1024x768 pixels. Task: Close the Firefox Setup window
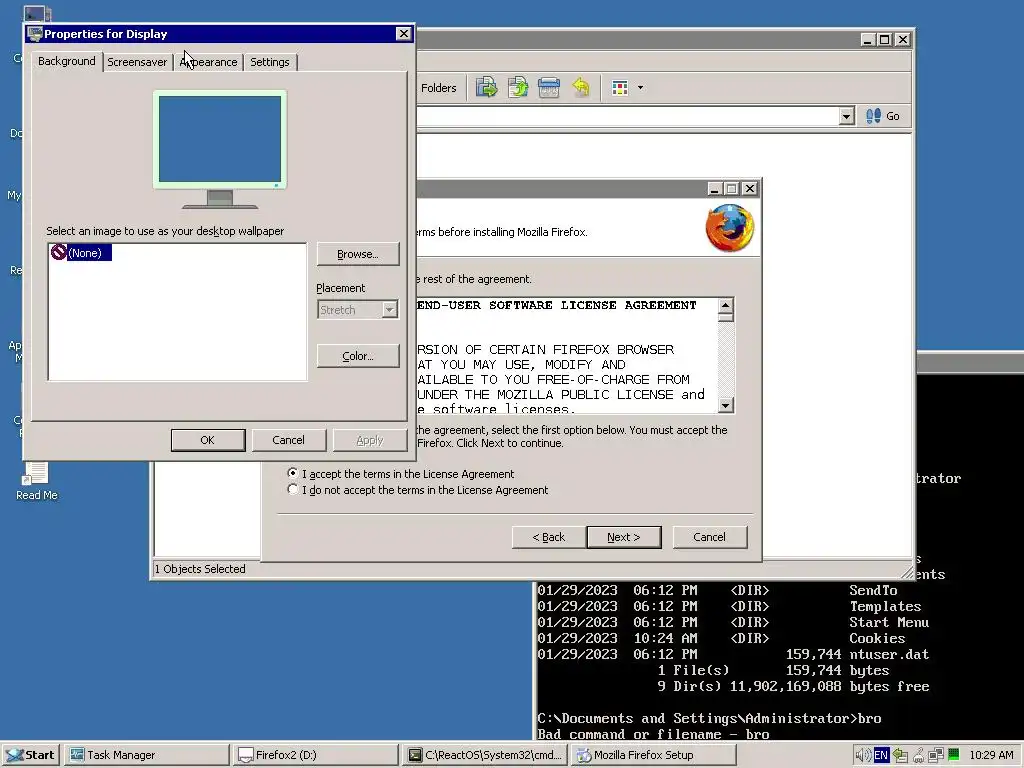[750, 189]
